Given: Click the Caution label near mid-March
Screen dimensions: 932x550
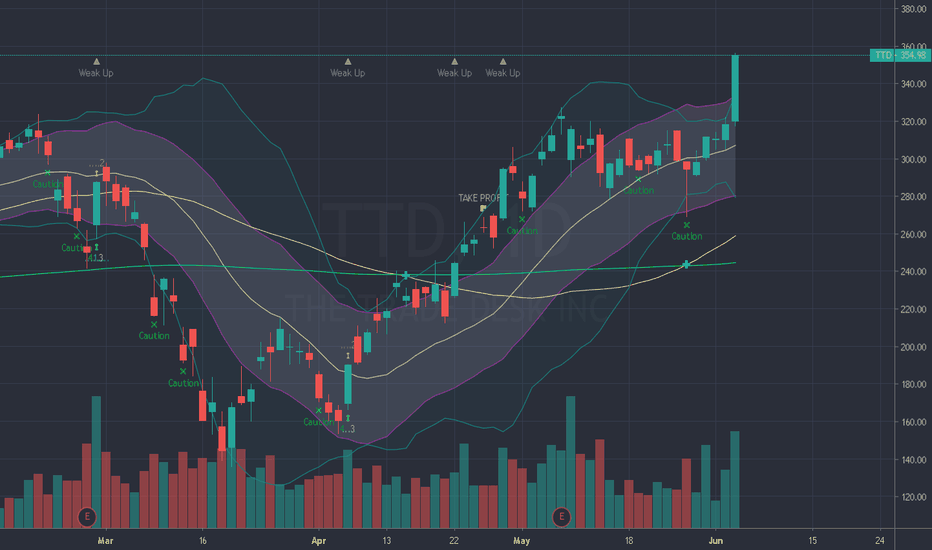Looking at the screenshot, I should tap(183, 384).
